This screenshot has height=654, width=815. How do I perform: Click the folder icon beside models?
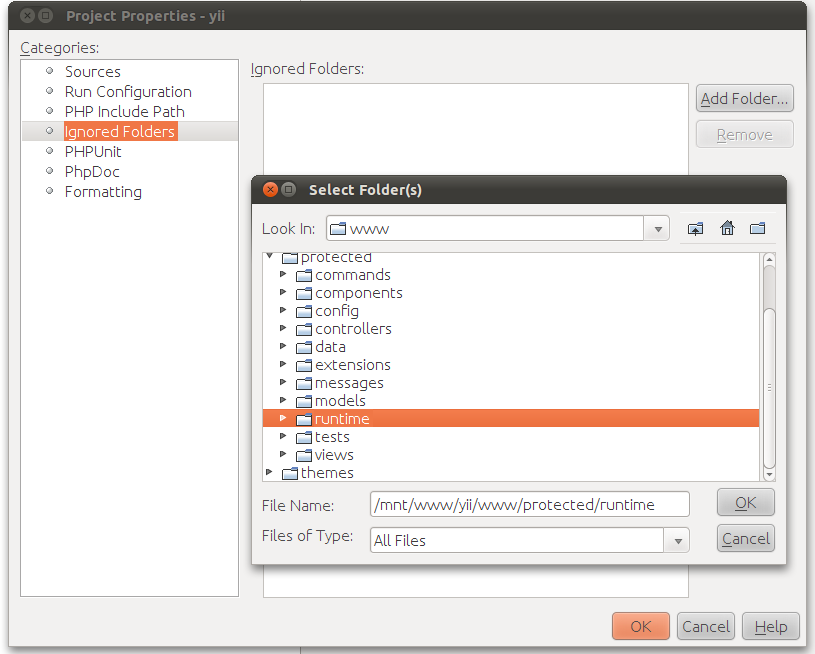304,401
